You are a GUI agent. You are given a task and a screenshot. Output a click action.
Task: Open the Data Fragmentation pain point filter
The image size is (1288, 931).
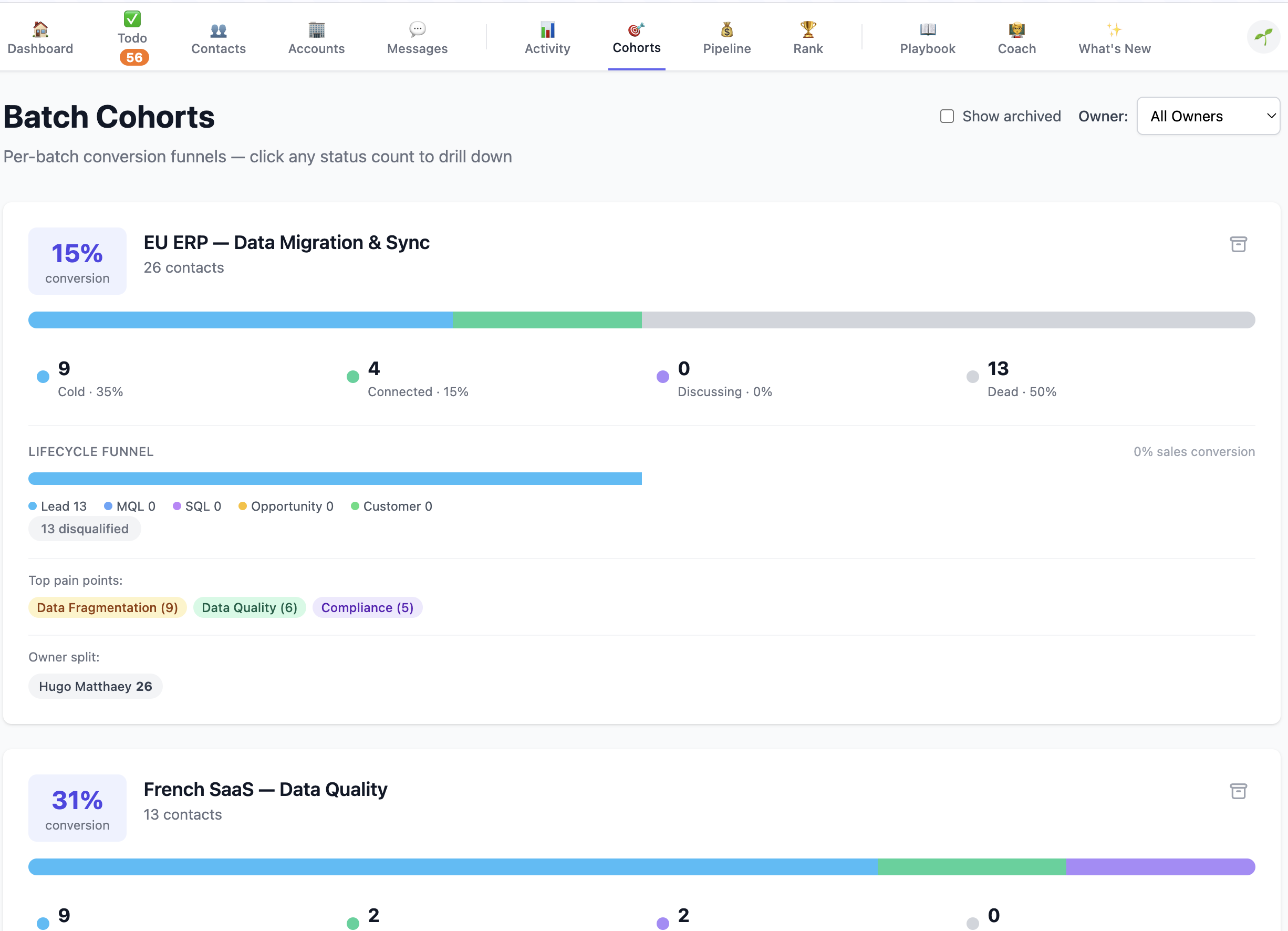click(x=107, y=607)
